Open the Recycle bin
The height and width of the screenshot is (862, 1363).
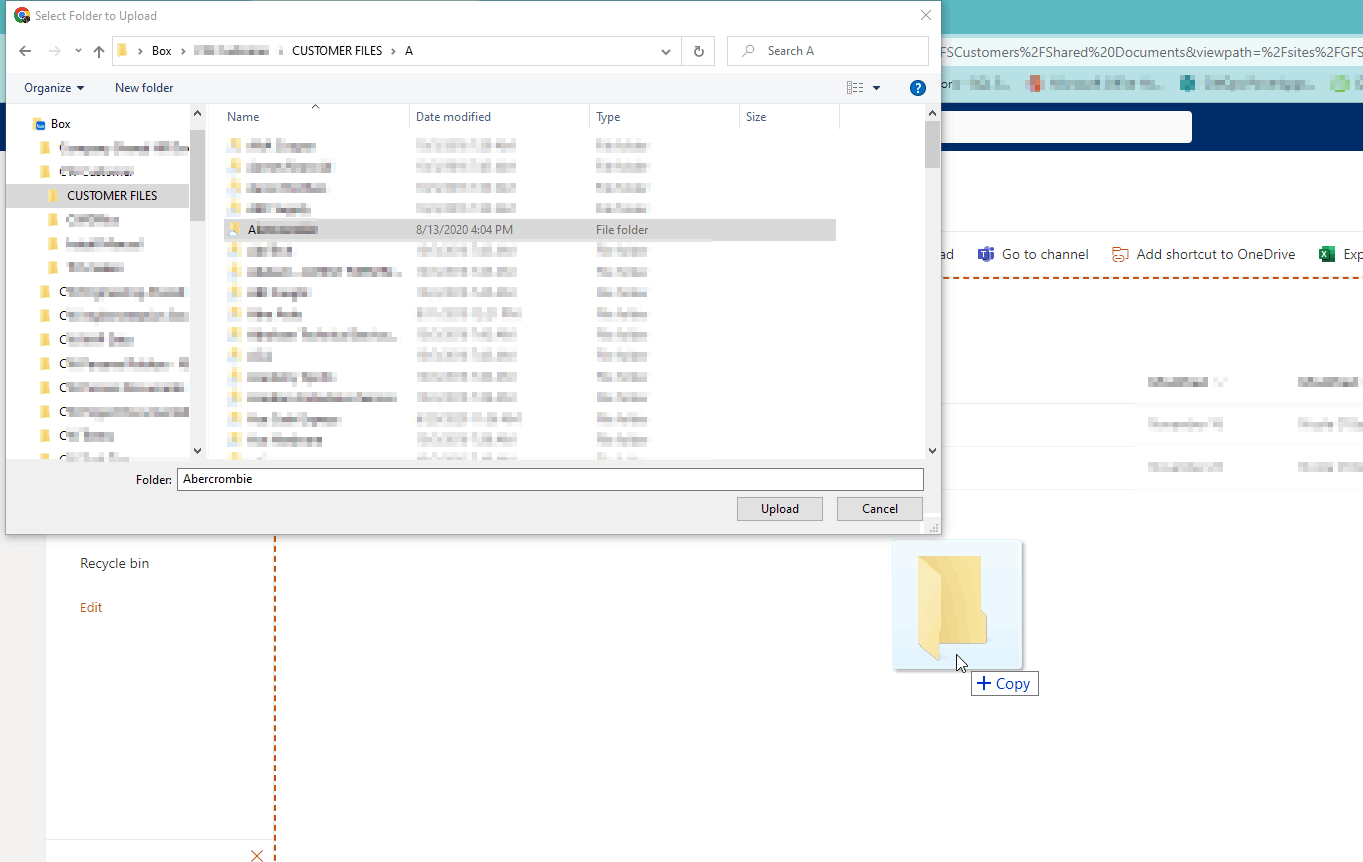pyautogui.click(x=114, y=563)
